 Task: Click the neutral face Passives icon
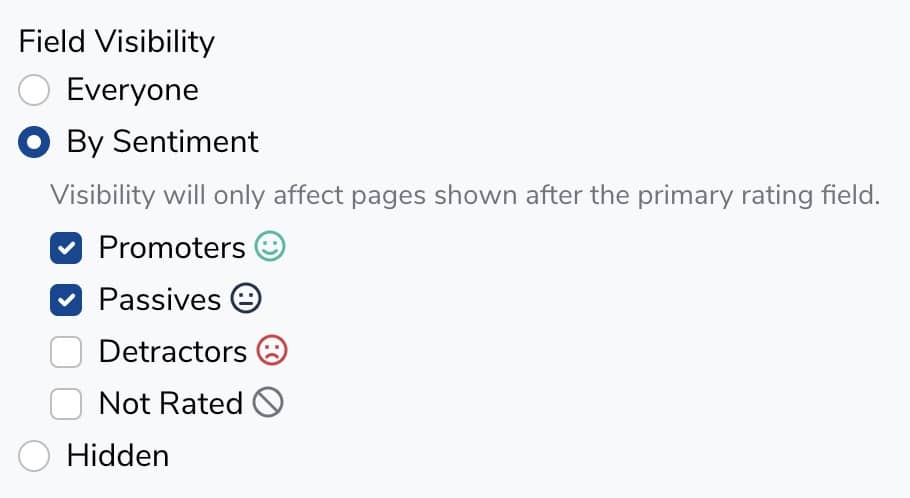(246, 299)
